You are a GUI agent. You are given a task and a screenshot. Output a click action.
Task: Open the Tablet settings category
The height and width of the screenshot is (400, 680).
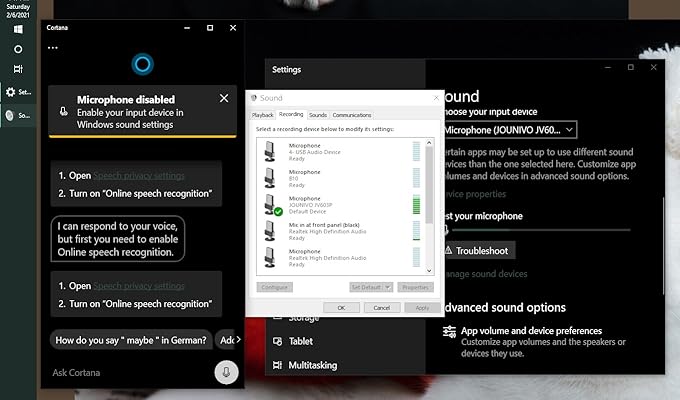pyautogui.click(x=302, y=341)
